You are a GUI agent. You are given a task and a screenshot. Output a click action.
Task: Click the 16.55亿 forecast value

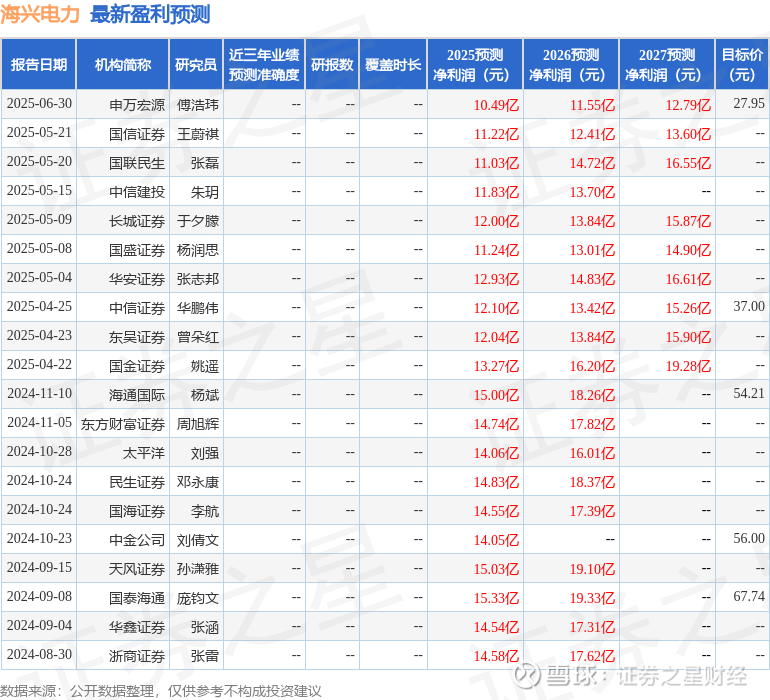coord(688,163)
